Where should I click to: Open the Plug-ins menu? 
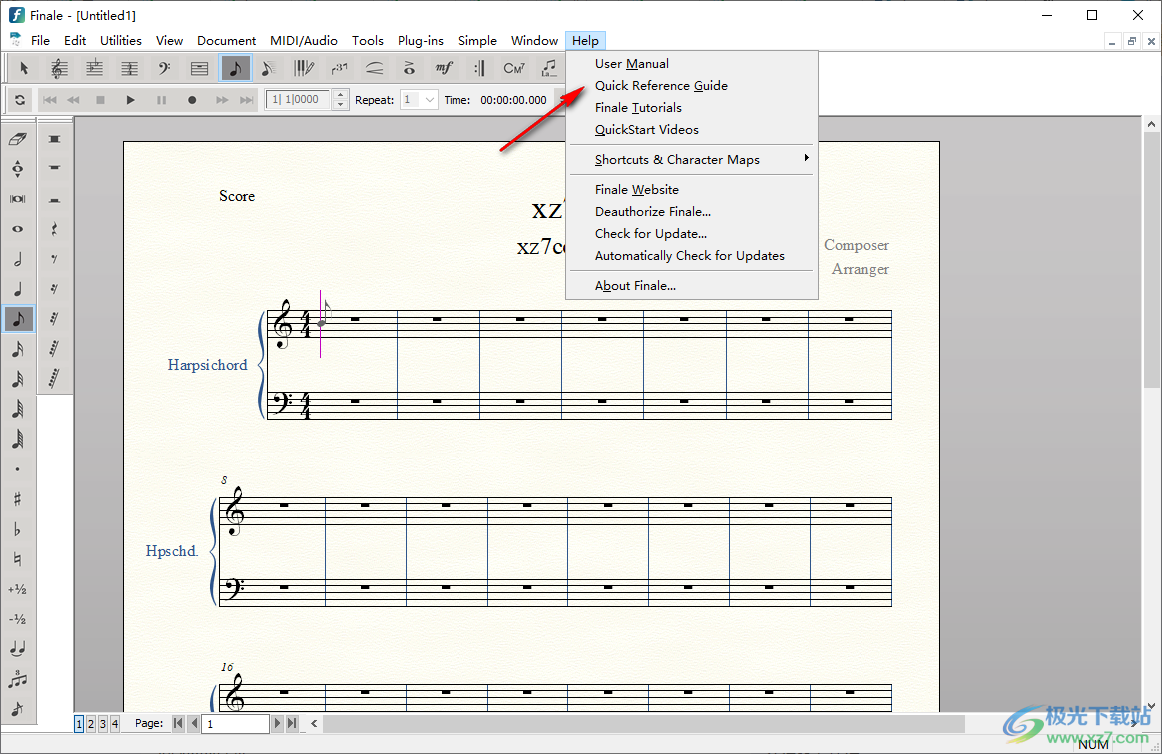click(420, 41)
